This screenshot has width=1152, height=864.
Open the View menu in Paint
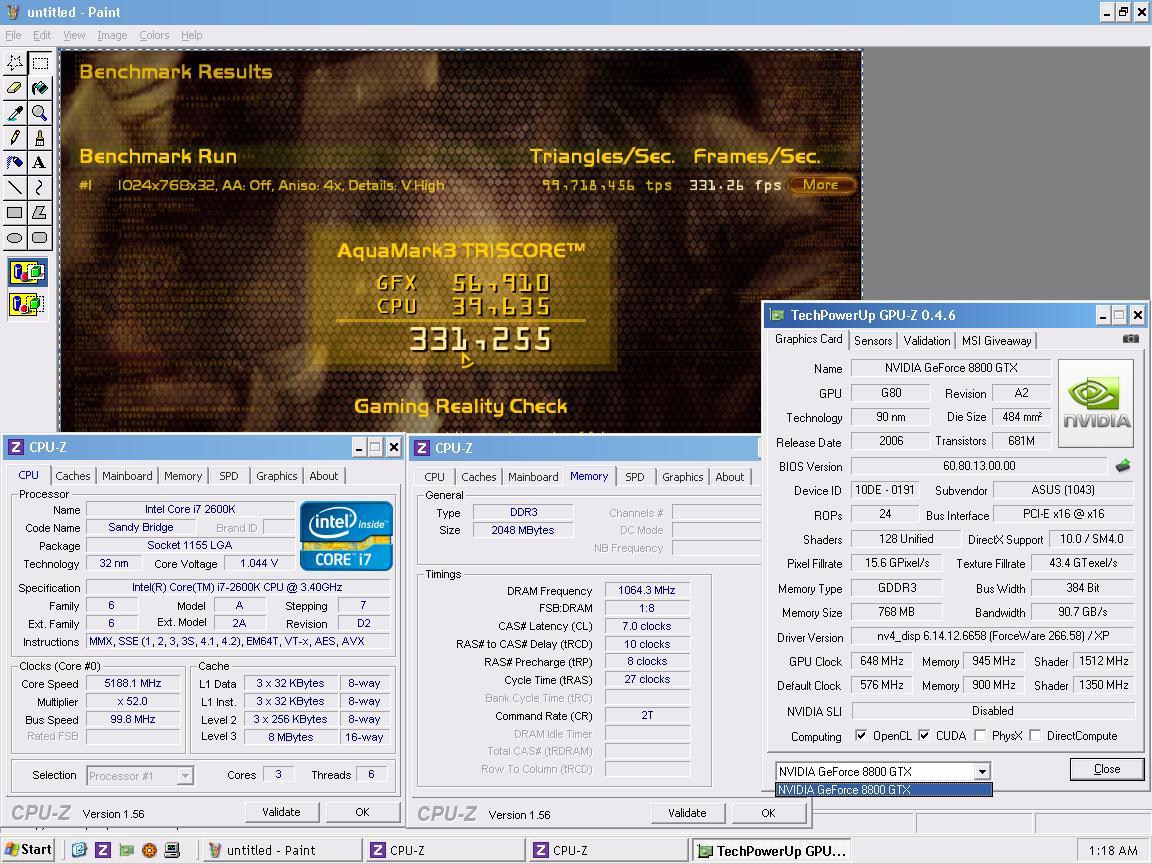[x=74, y=35]
